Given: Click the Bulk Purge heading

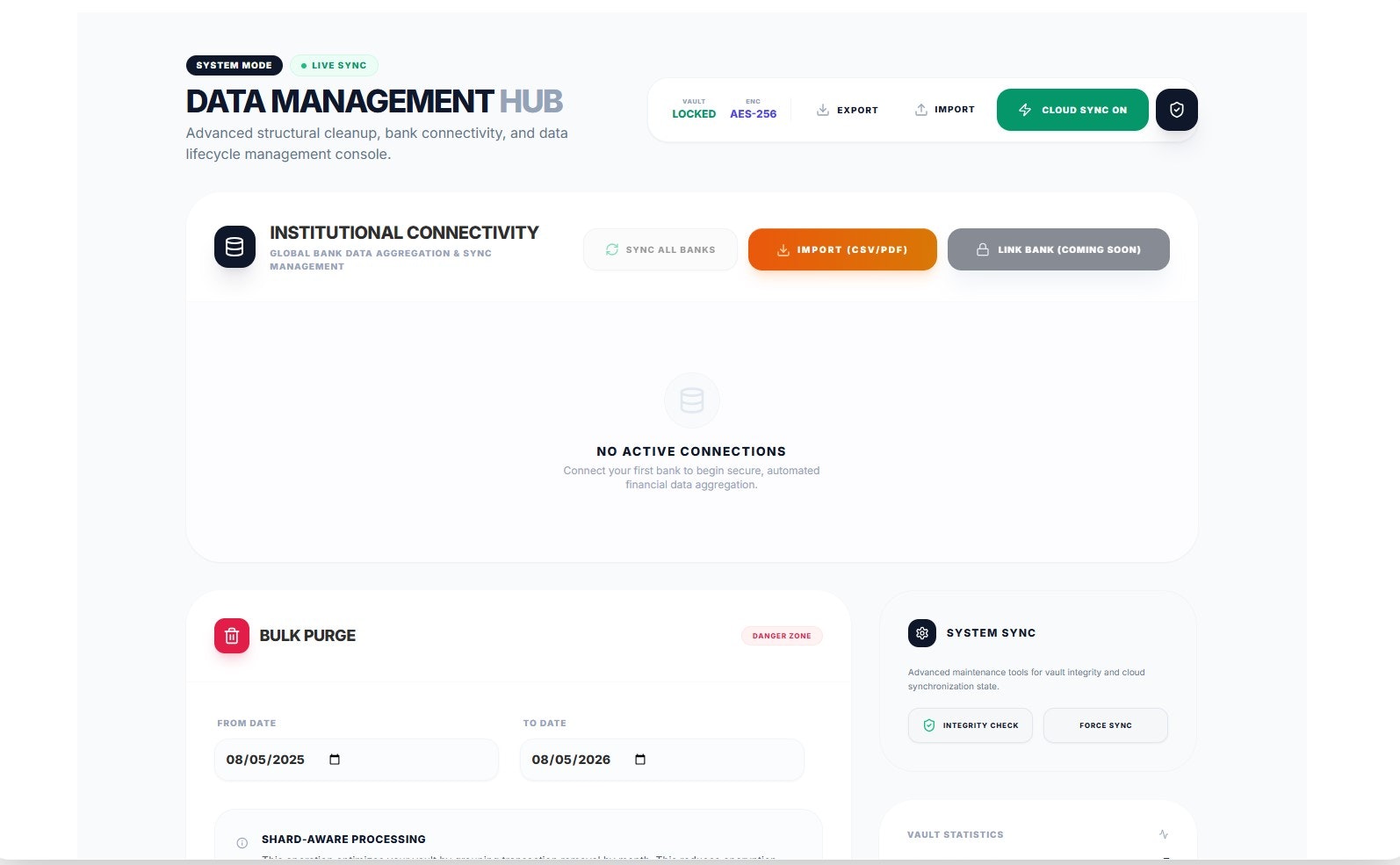Looking at the screenshot, I should pos(307,636).
